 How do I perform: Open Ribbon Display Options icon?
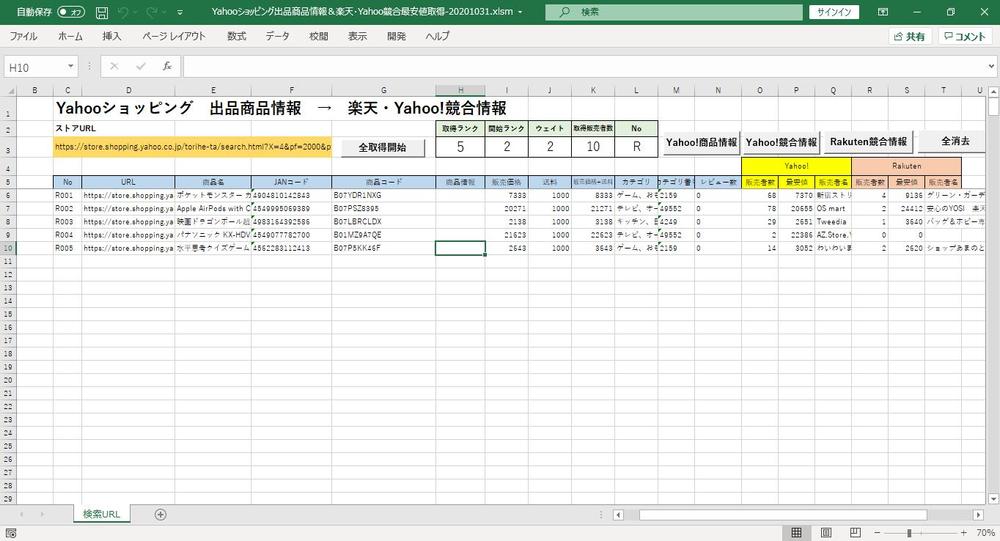[883, 12]
